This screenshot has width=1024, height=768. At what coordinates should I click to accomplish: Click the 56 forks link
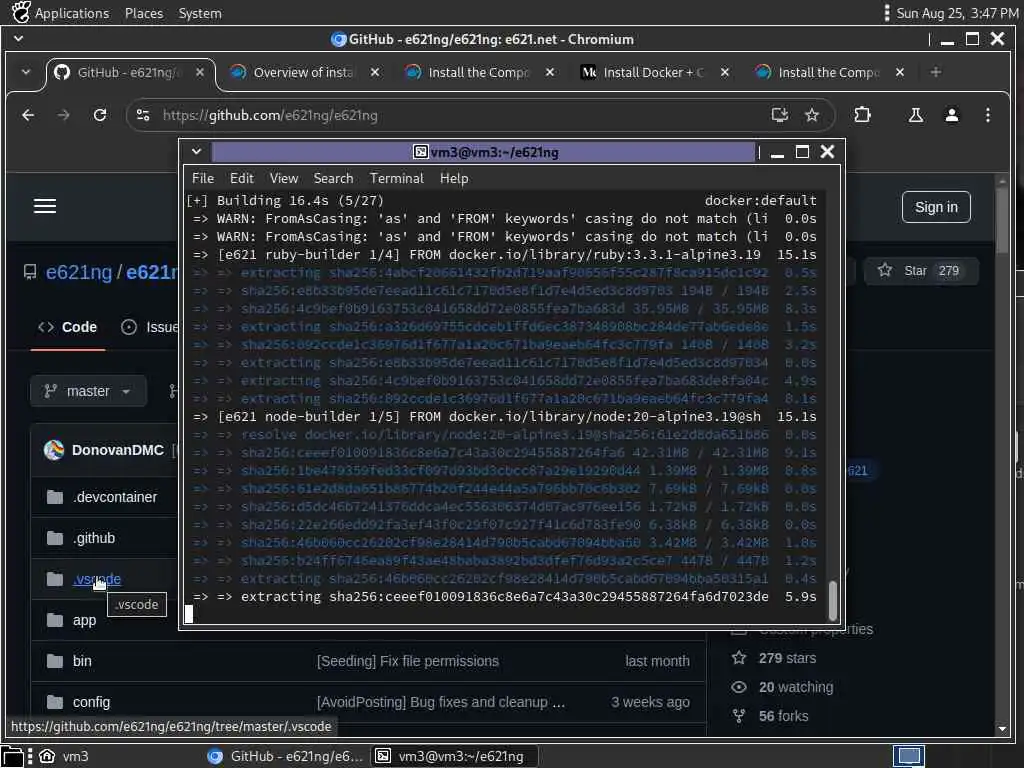[783, 716]
